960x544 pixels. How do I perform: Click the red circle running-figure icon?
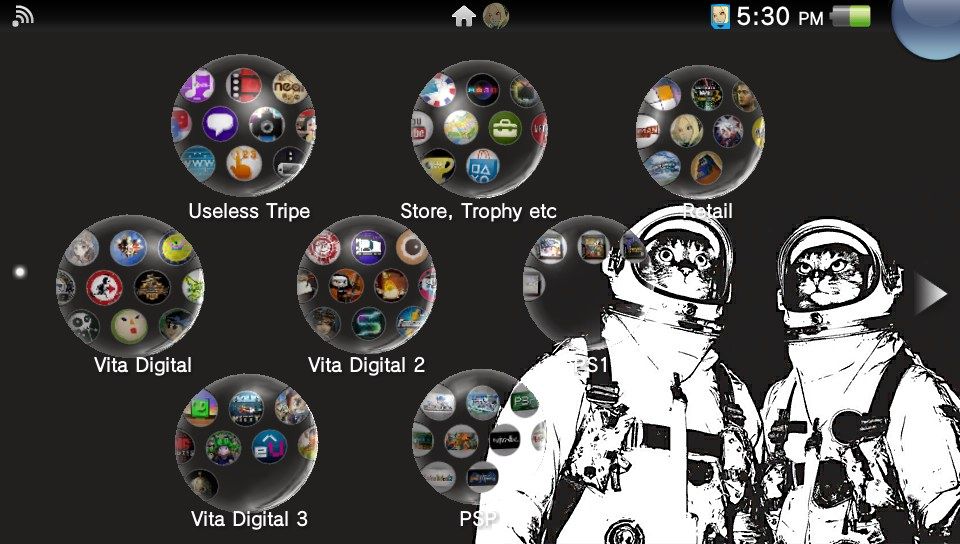[x=104, y=288]
